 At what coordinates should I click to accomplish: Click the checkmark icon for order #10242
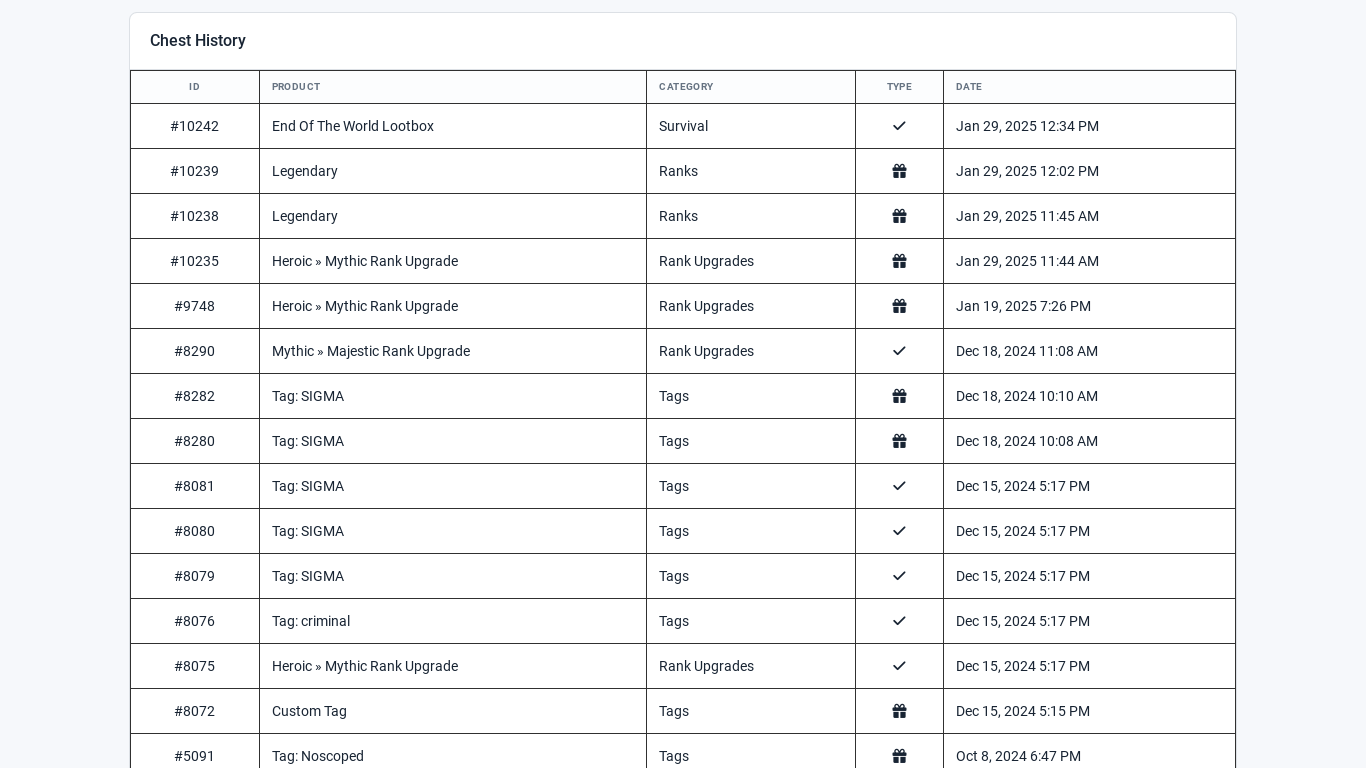click(x=899, y=126)
